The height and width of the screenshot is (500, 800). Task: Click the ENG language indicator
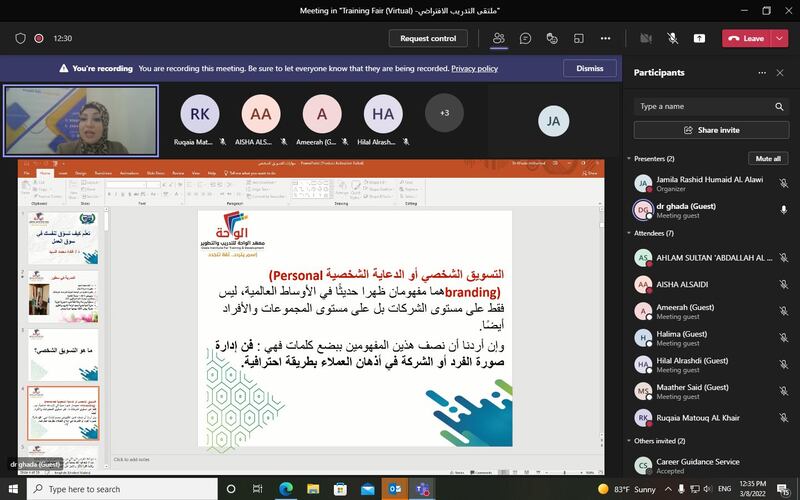click(x=724, y=489)
